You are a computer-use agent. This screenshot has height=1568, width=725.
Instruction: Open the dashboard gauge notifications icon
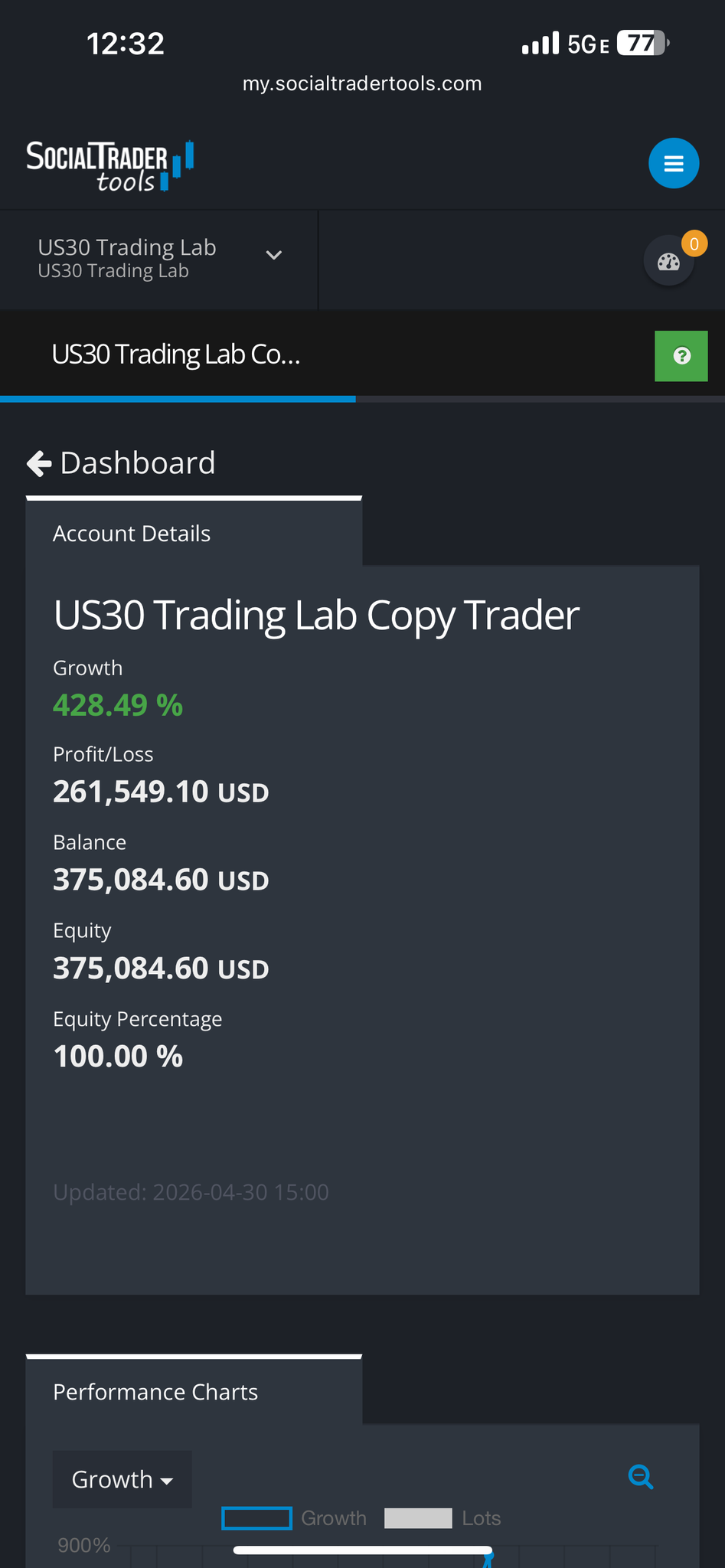point(668,262)
